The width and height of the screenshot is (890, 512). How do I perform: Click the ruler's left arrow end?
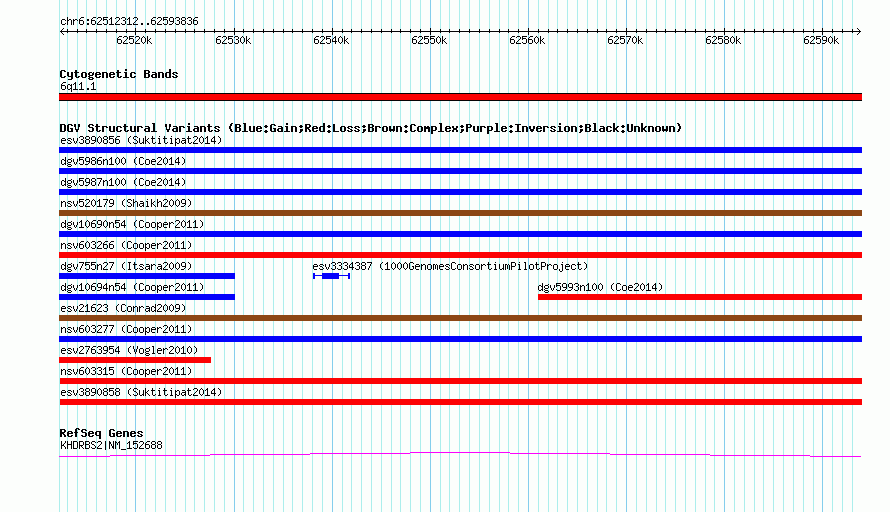click(x=62, y=32)
